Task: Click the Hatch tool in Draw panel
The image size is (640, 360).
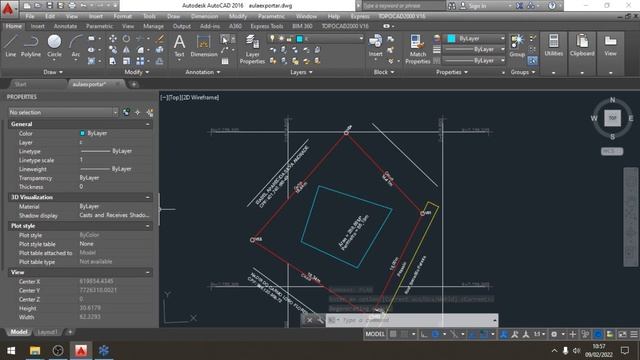Action: pyautogui.click(x=91, y=61)
